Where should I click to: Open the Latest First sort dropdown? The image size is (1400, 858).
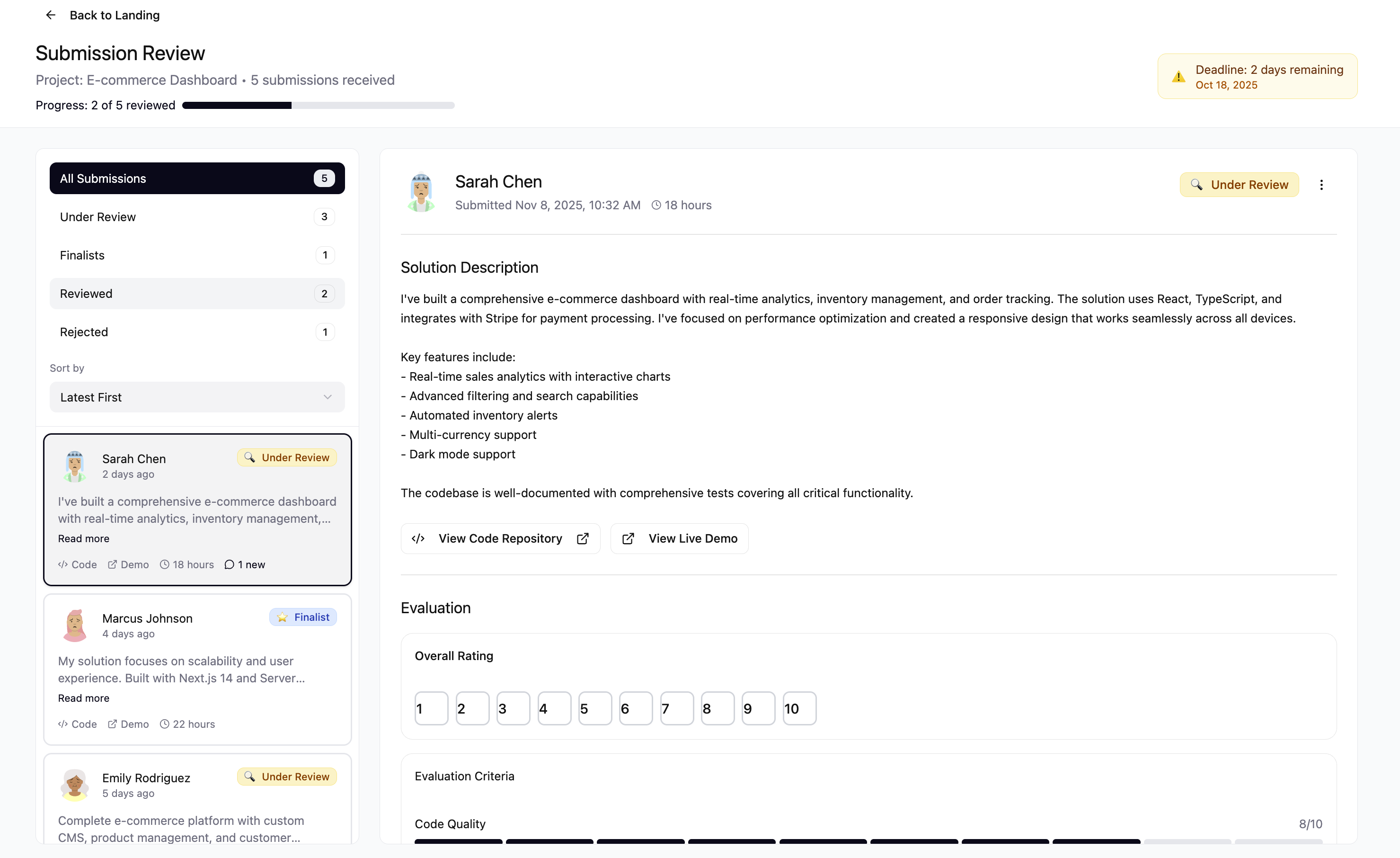click(x=196, y=397)
